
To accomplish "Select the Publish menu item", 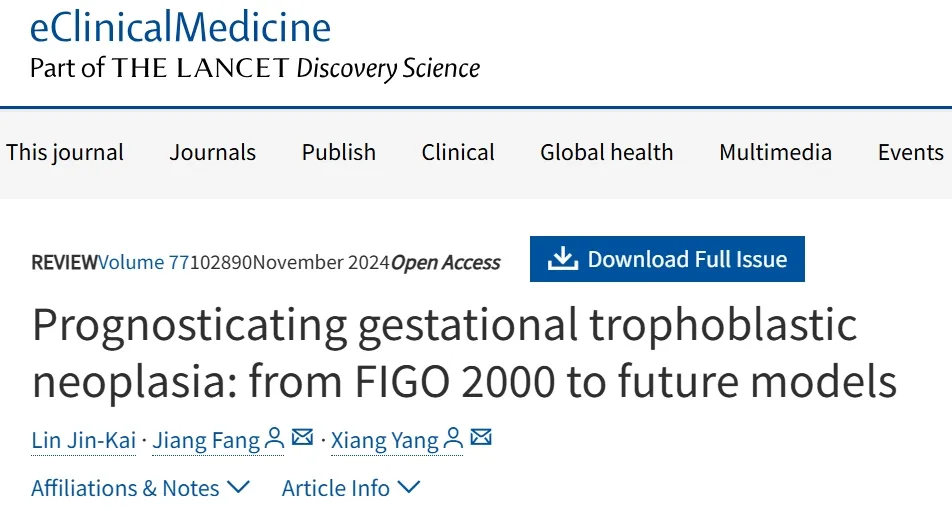I will (339, 153).
